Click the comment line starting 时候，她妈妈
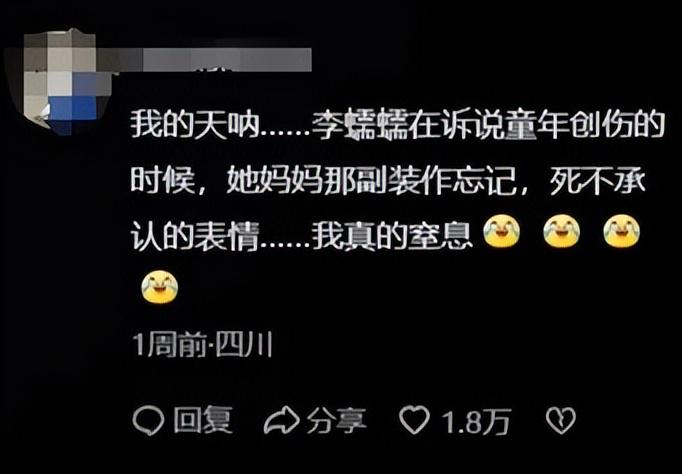 click(x=388, y=180)
